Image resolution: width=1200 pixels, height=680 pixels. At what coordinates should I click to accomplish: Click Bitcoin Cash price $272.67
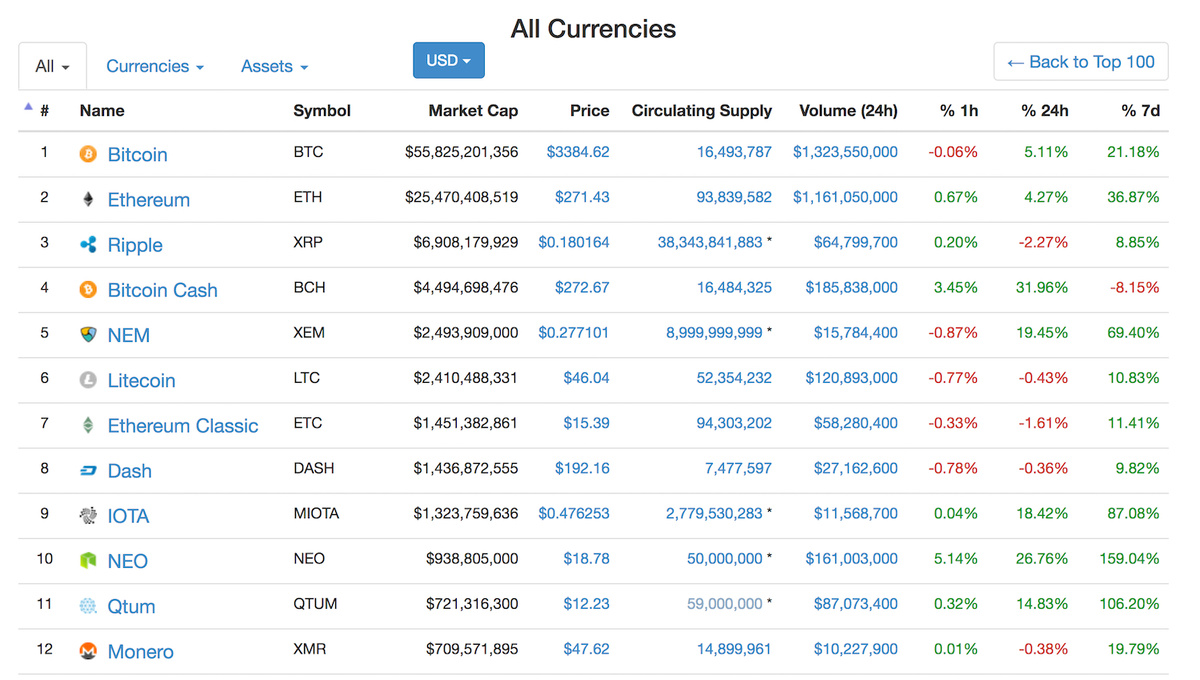pyautogui.click(x=582, y=287)
